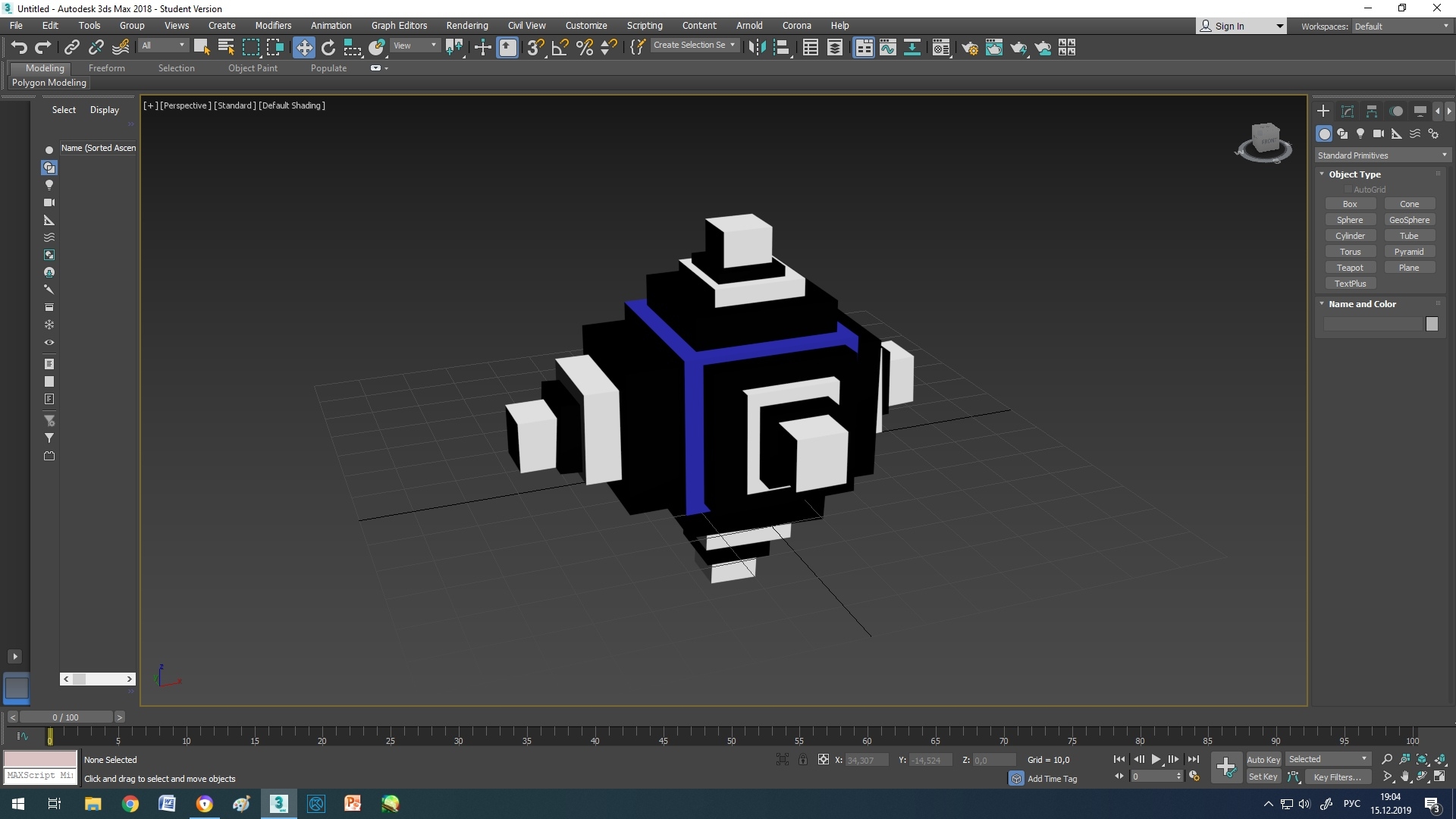The height and width of the screenshot is (819, 1456).
Task: Open the Modifiers menu
Action: click(273, 25)
